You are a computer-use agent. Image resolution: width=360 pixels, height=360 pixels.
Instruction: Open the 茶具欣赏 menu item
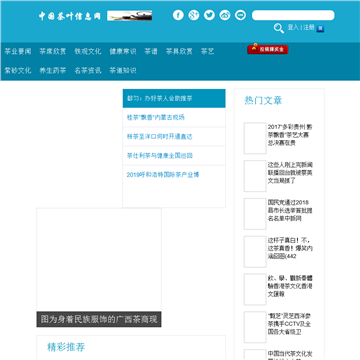pos(179,51)
